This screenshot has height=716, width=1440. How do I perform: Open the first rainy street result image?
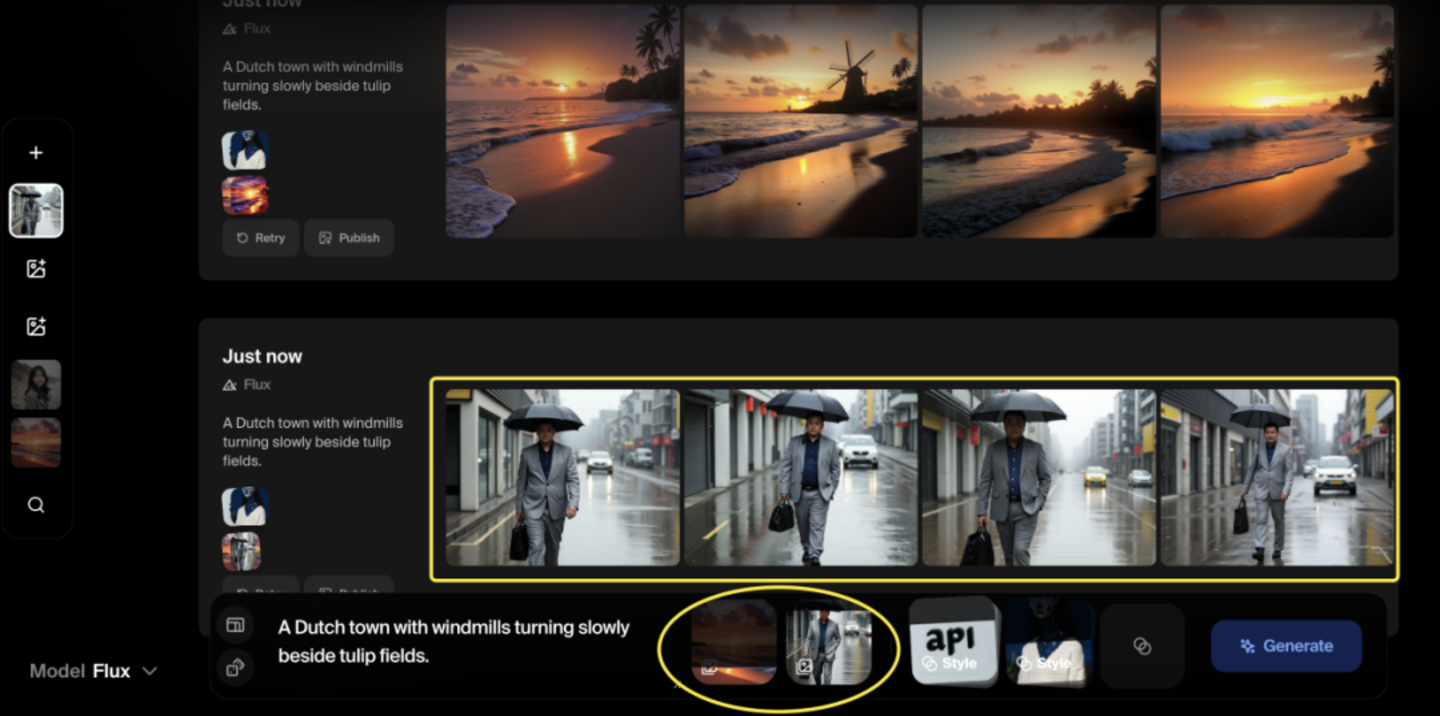point(562,477)
